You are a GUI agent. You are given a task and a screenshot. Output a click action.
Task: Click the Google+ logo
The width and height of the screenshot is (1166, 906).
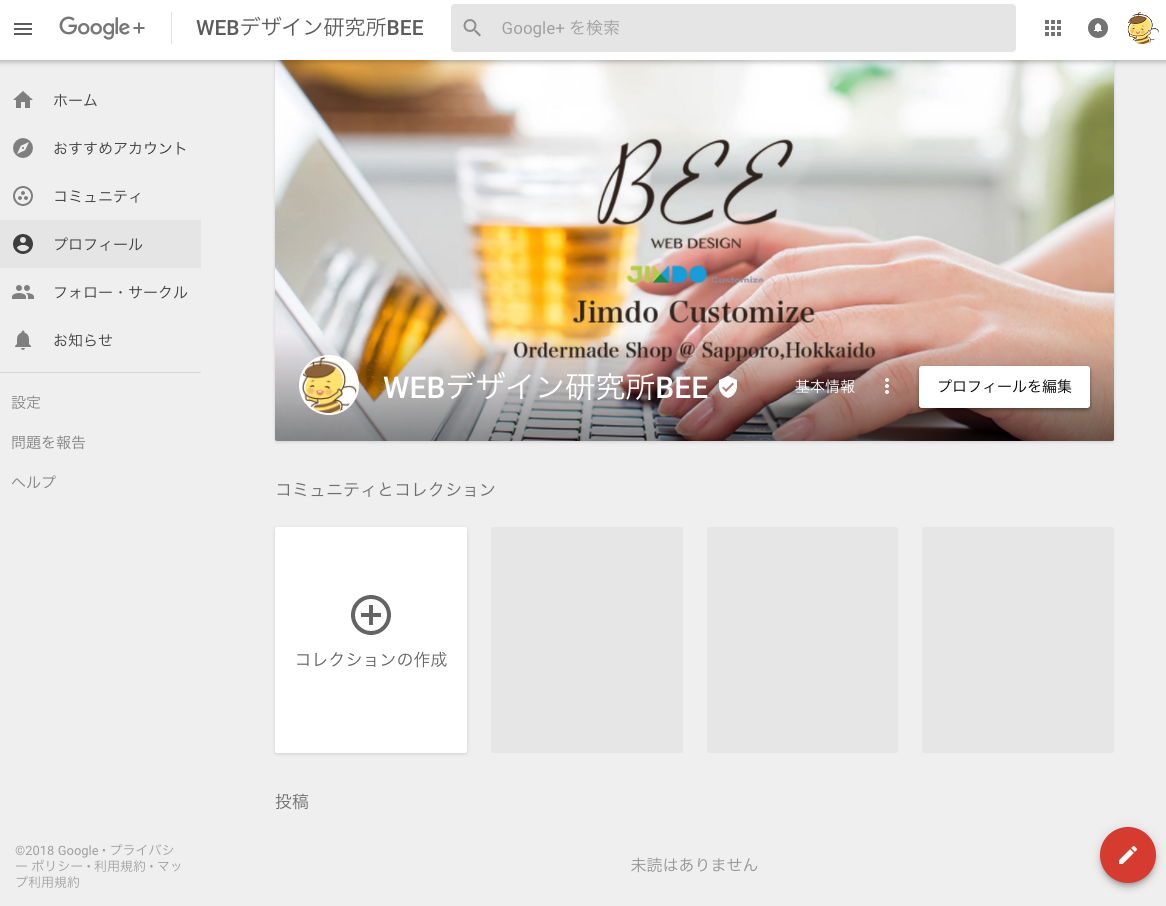102,28
